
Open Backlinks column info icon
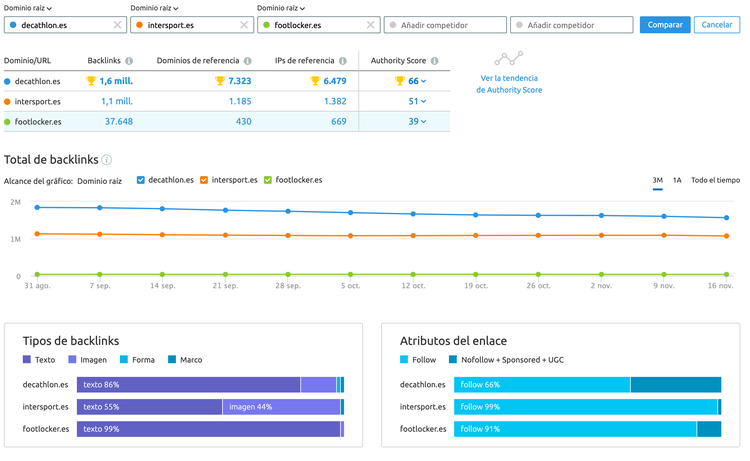pos(129,61)
